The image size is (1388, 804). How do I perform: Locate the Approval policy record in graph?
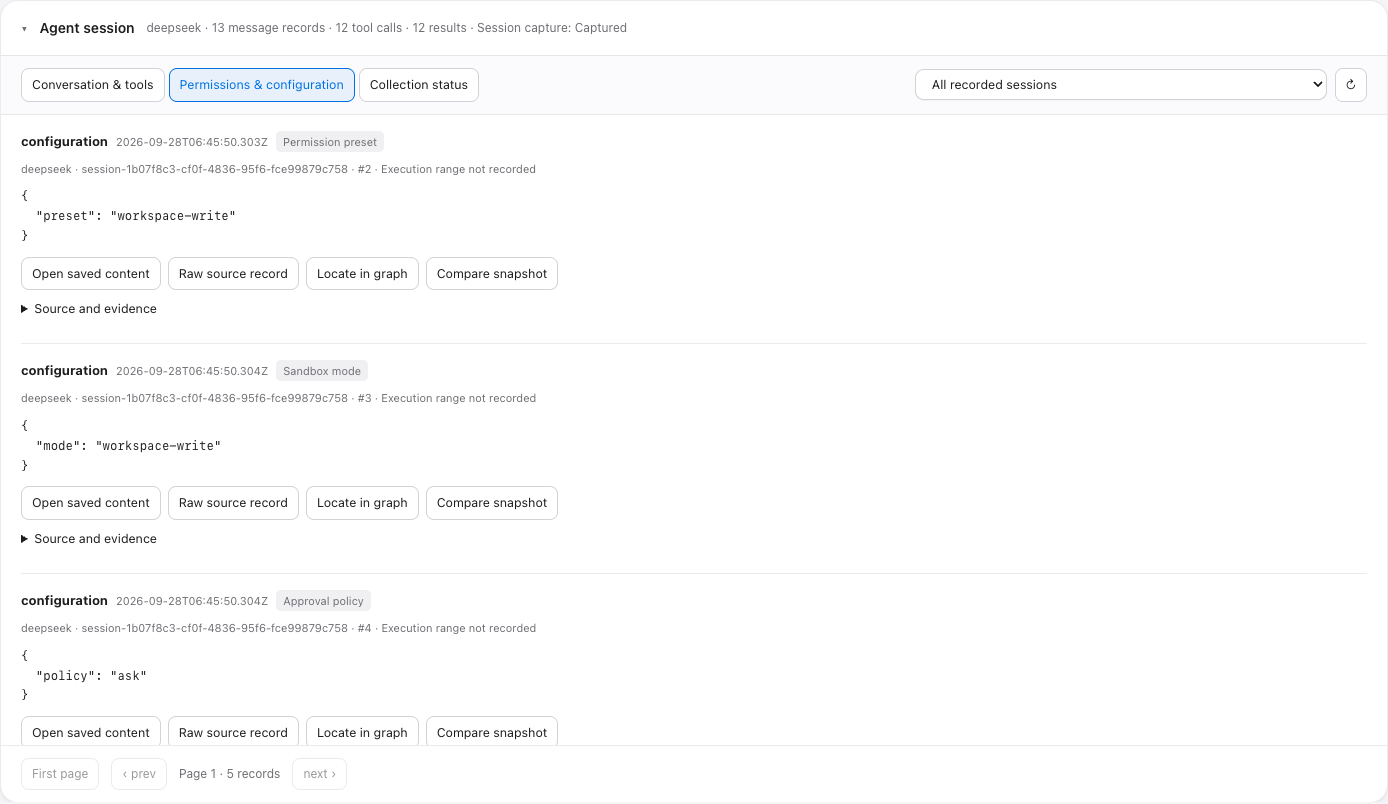tap(362, 732)
